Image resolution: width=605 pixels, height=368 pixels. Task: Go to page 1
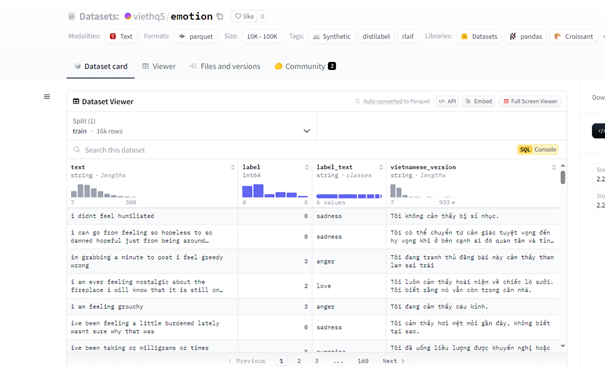[x=281, y=361]
